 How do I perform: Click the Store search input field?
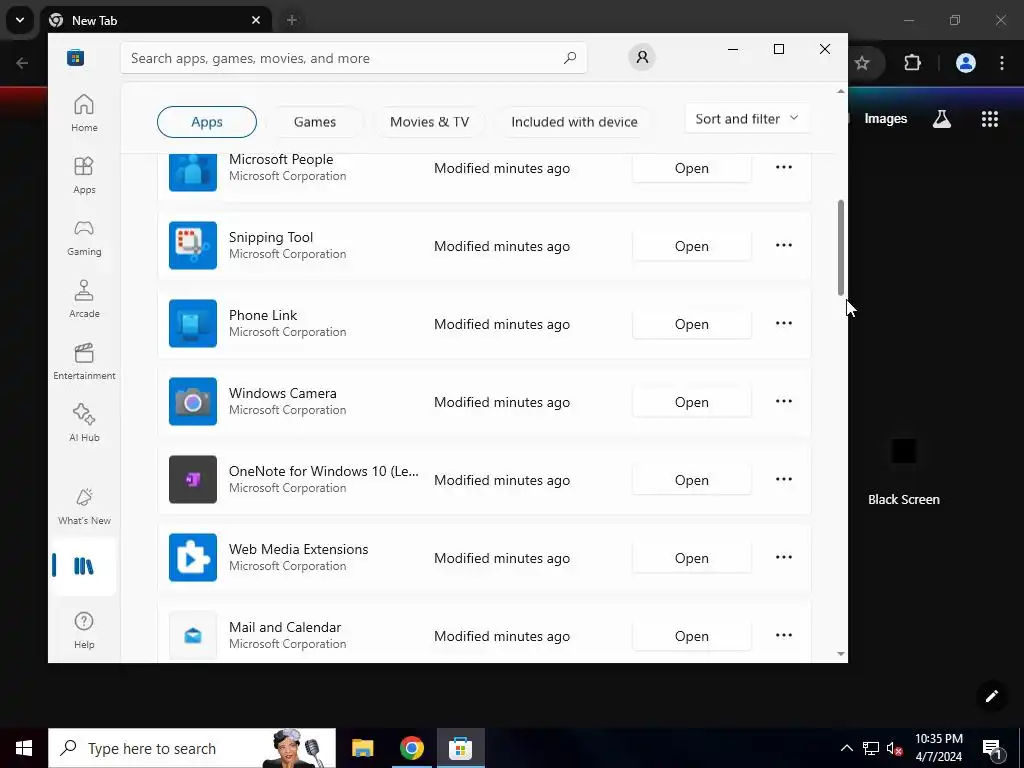point(353,58)
